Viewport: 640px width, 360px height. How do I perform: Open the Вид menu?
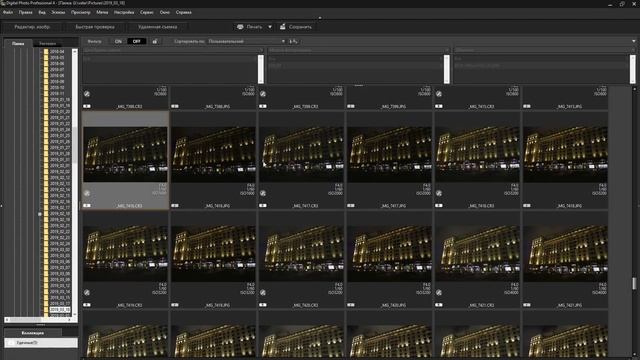[x=42, y=12]
